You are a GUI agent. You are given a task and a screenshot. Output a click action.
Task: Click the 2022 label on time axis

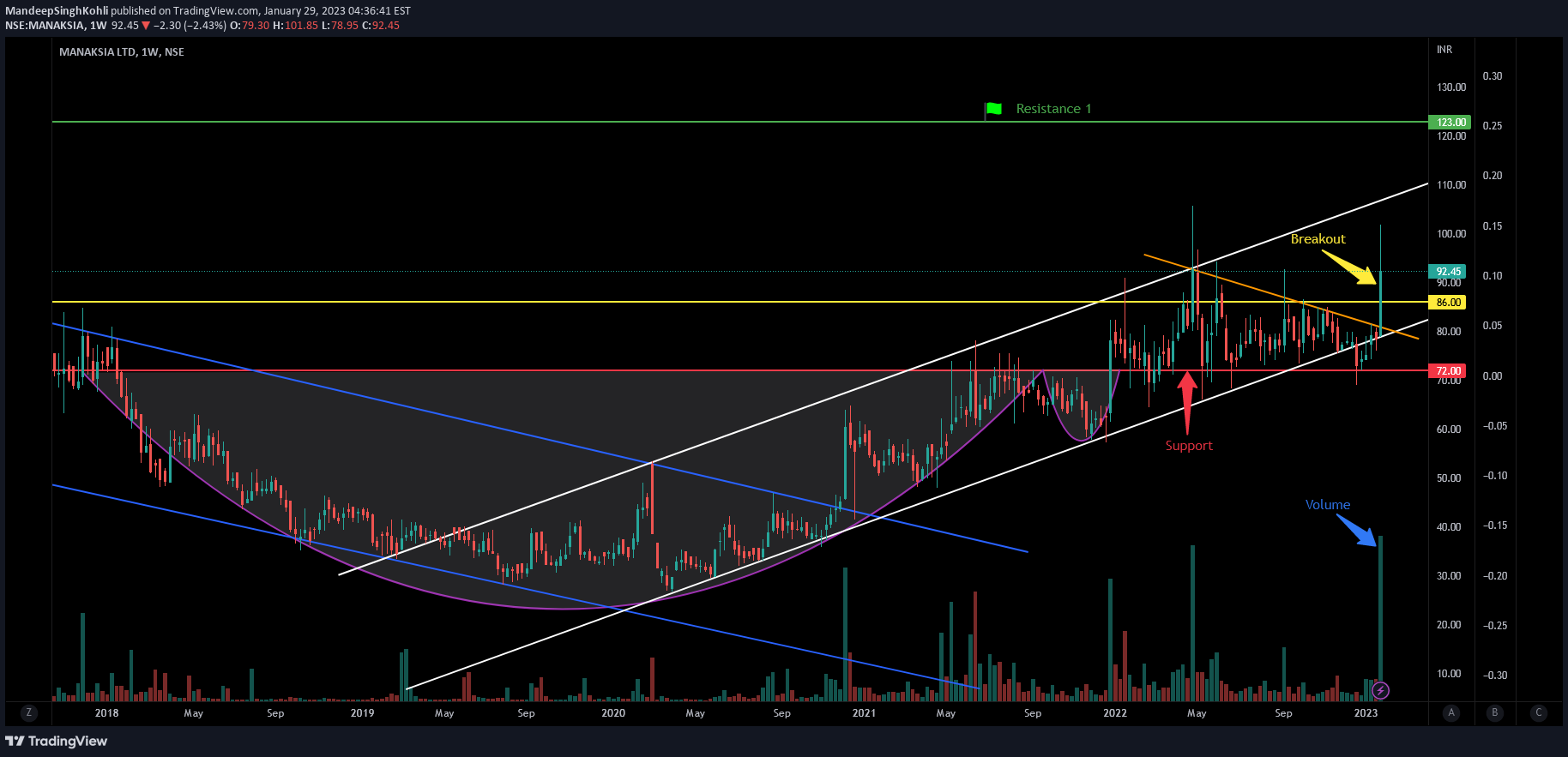[x=1115, y=713]
